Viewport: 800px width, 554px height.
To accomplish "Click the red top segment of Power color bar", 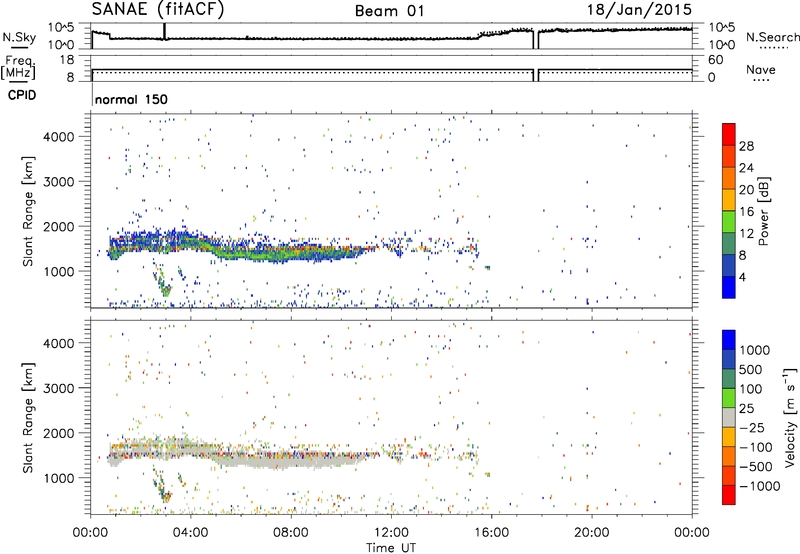I will pos(729,134).
